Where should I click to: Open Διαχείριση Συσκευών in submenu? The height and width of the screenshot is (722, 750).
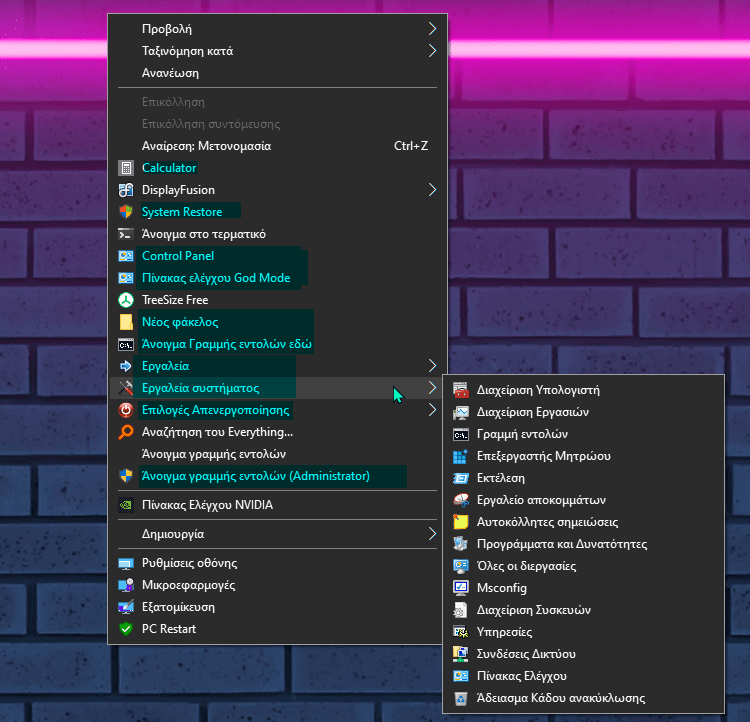click(584, 610)
